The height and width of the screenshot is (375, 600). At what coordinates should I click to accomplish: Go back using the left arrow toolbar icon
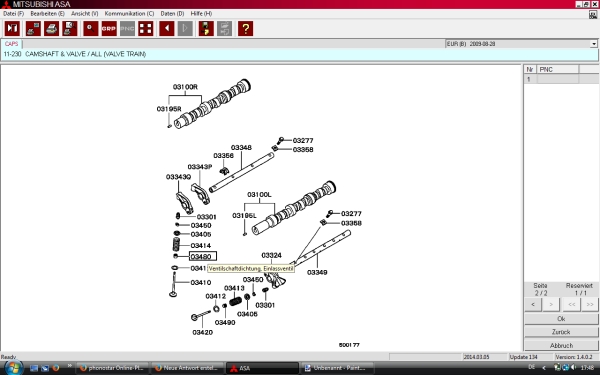coord(167,29)
